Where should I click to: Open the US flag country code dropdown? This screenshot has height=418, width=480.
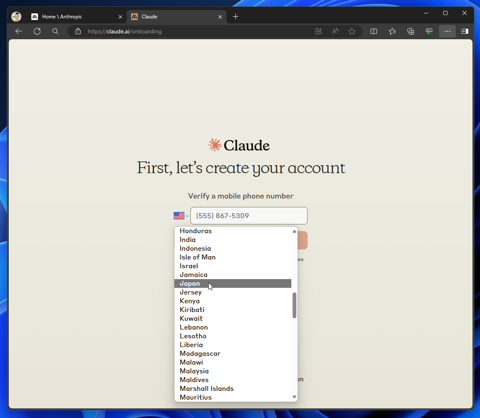pyautogui.click(x=181, y=216)
